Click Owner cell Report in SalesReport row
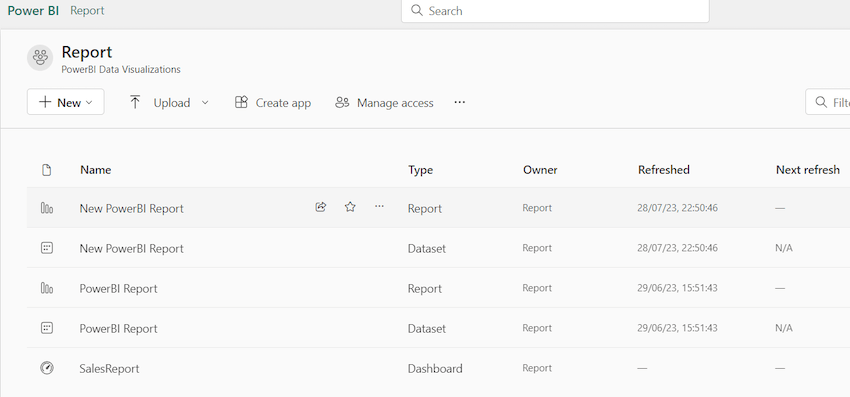850x397 pixels. tap(537, 368)
